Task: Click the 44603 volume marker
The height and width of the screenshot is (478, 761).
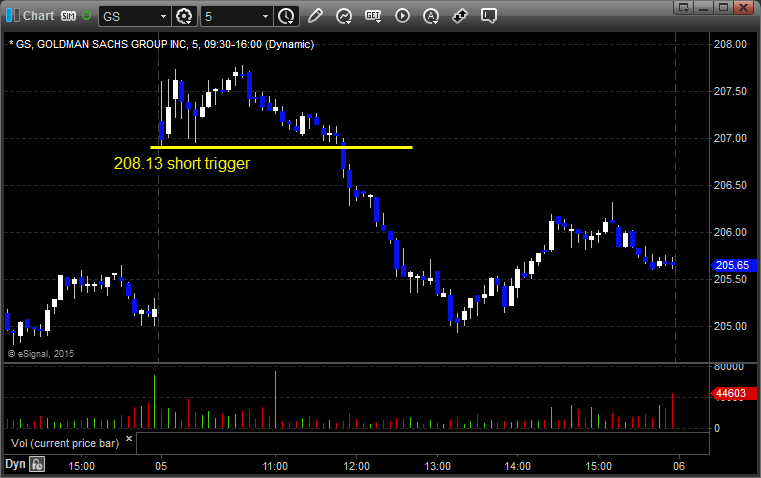Action: 733,394
